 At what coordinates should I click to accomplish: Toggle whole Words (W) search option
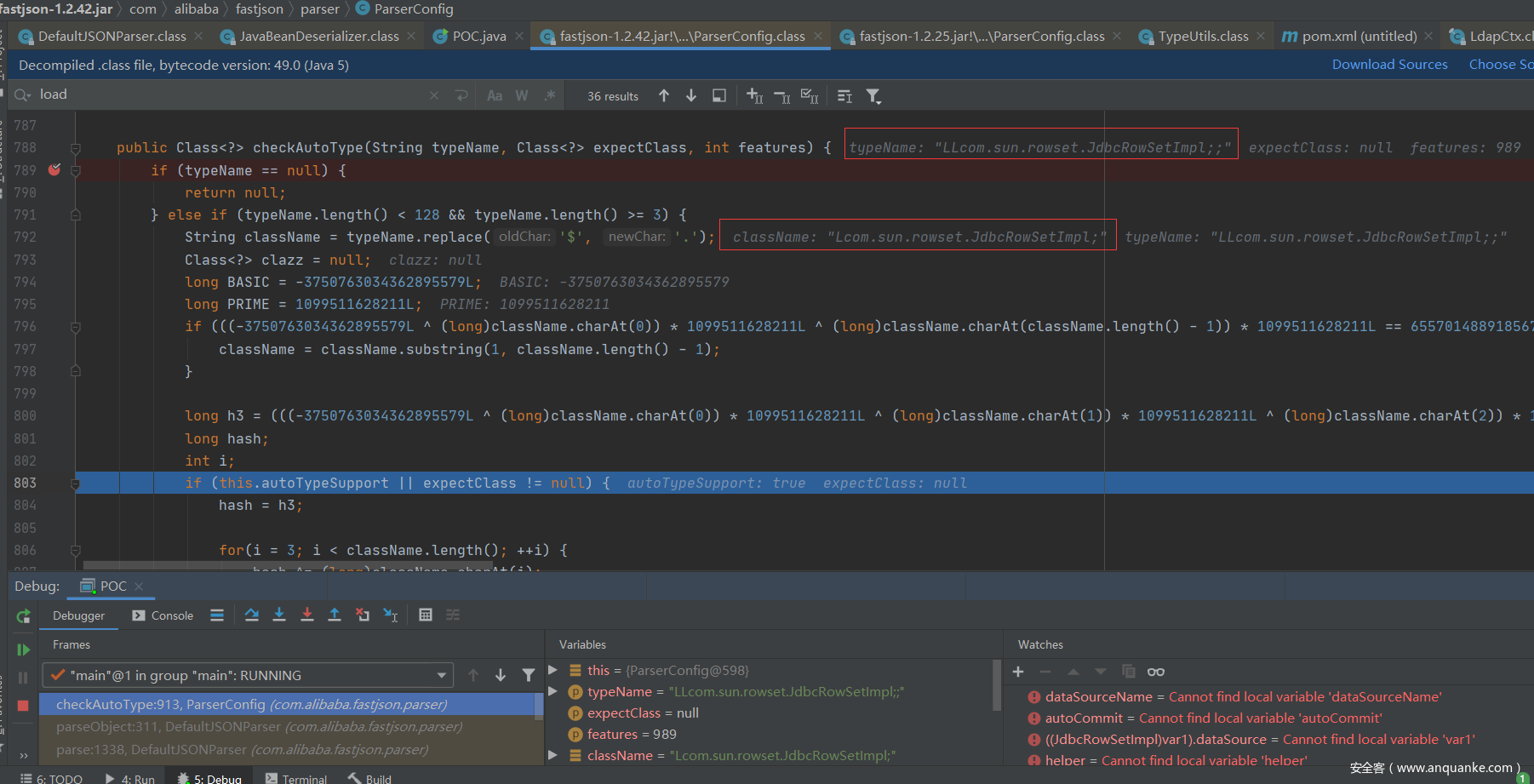[522, 96]
